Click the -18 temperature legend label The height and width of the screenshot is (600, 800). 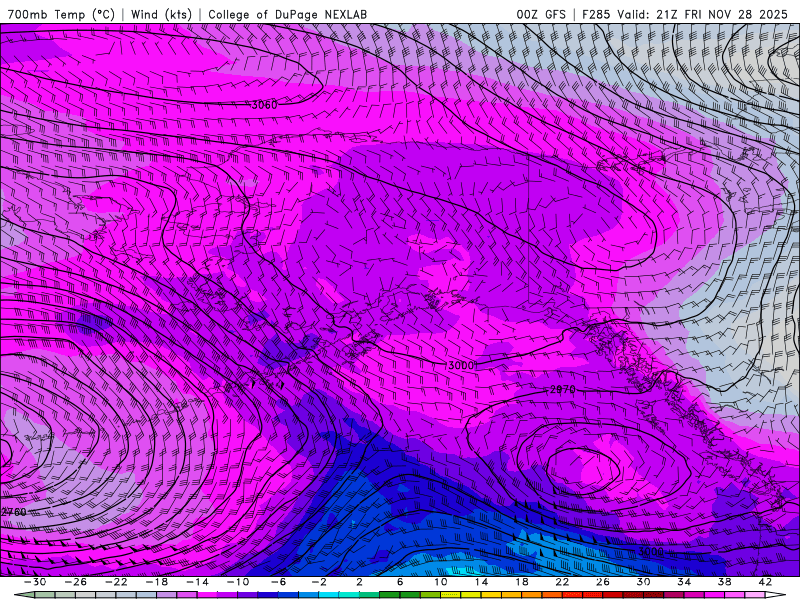156,582
